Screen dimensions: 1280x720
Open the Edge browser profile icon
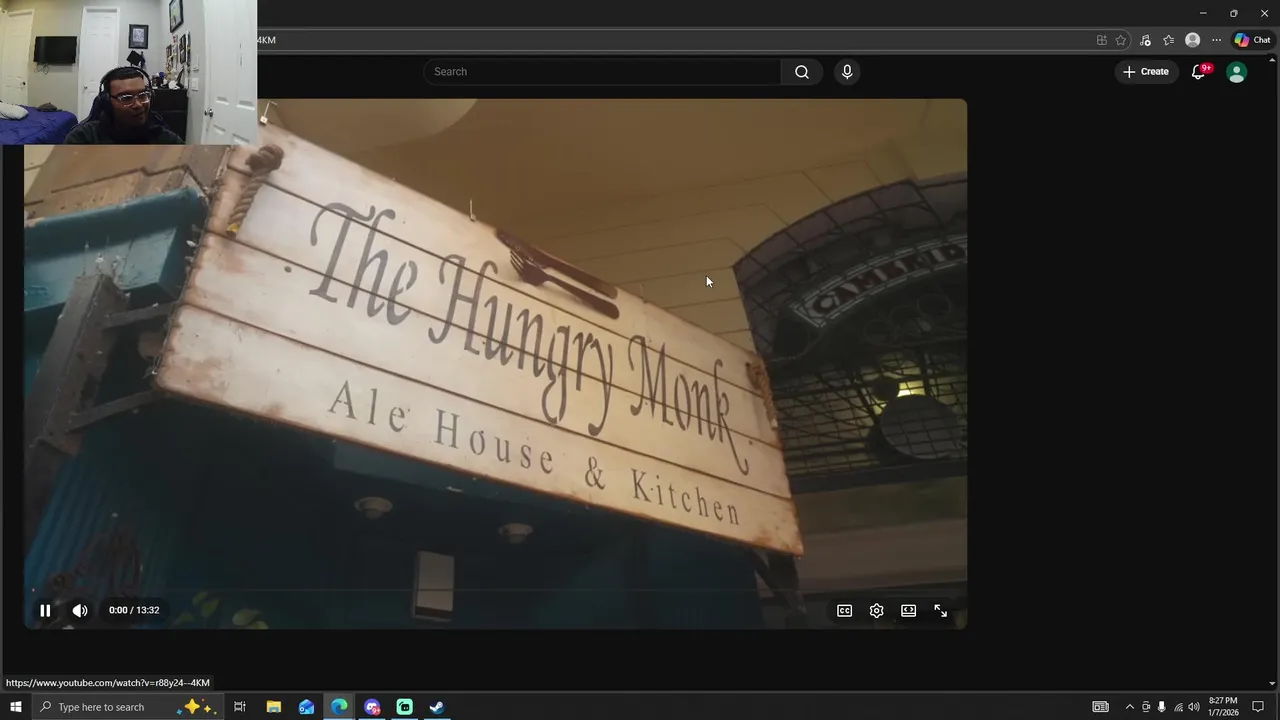(x=1192, y=40)
